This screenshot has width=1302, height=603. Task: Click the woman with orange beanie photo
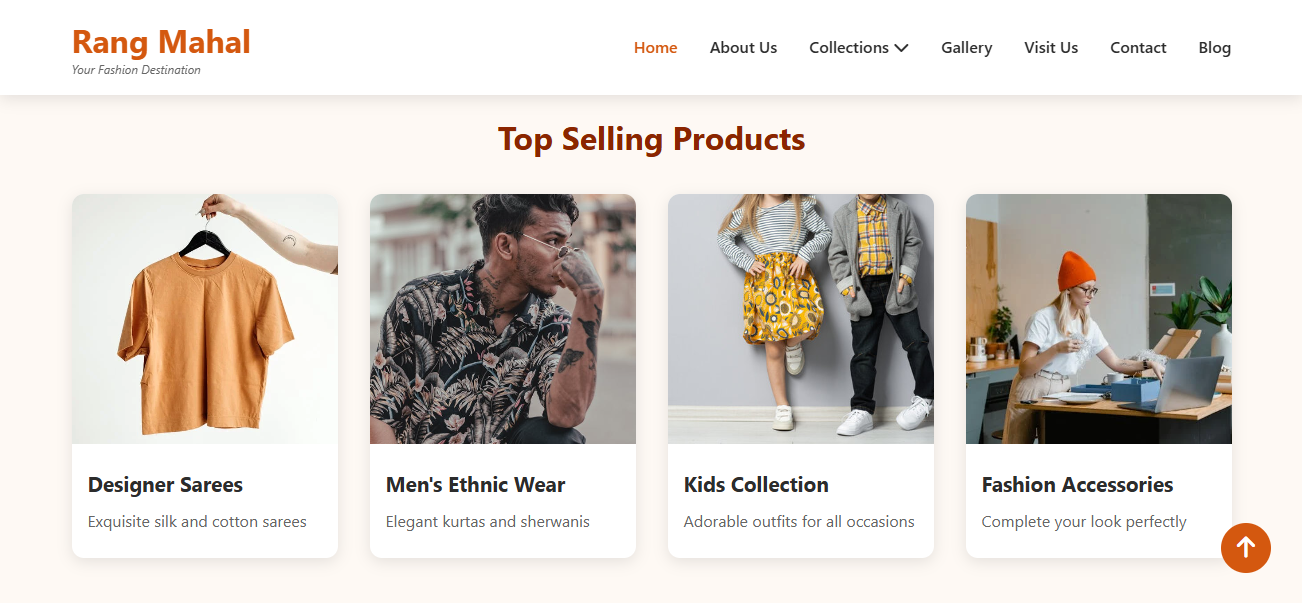(1098, 319)
